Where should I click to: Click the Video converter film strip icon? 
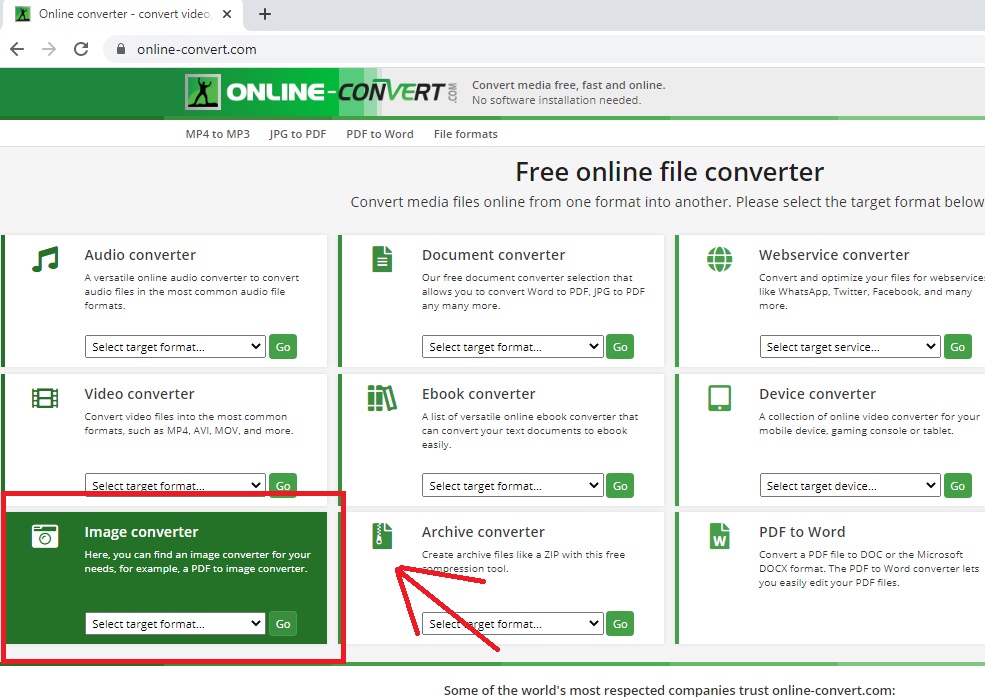coord(45,398)
